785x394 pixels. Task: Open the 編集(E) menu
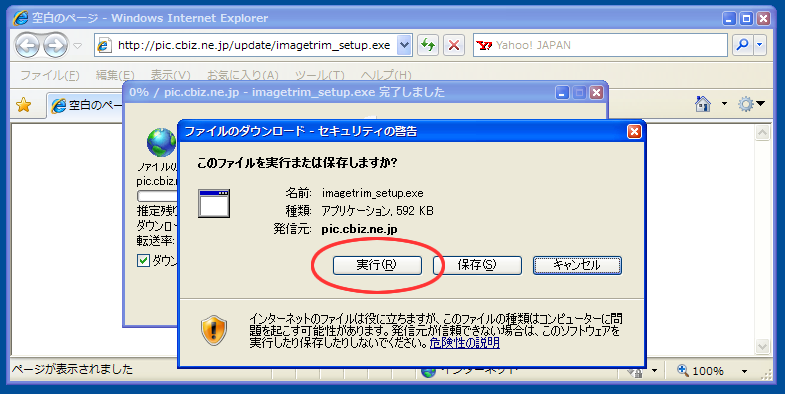115,75
